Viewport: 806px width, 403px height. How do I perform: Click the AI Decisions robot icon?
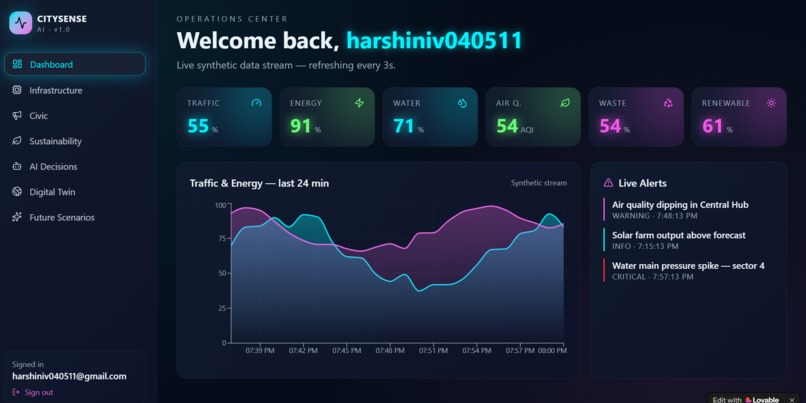coord(17,167)
